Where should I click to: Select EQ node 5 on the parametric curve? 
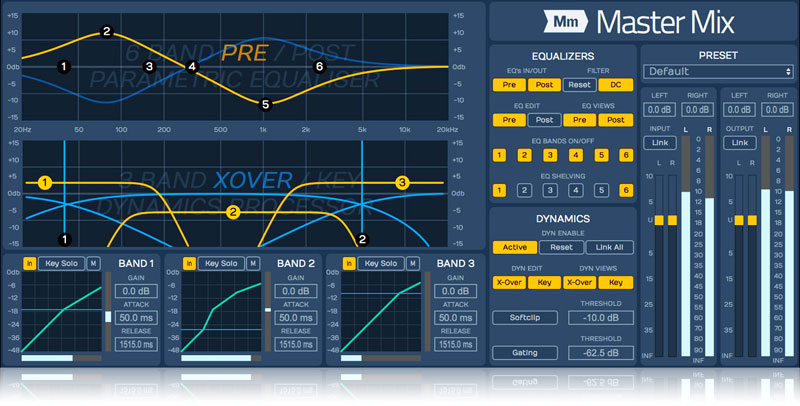(x=265, y=104)
